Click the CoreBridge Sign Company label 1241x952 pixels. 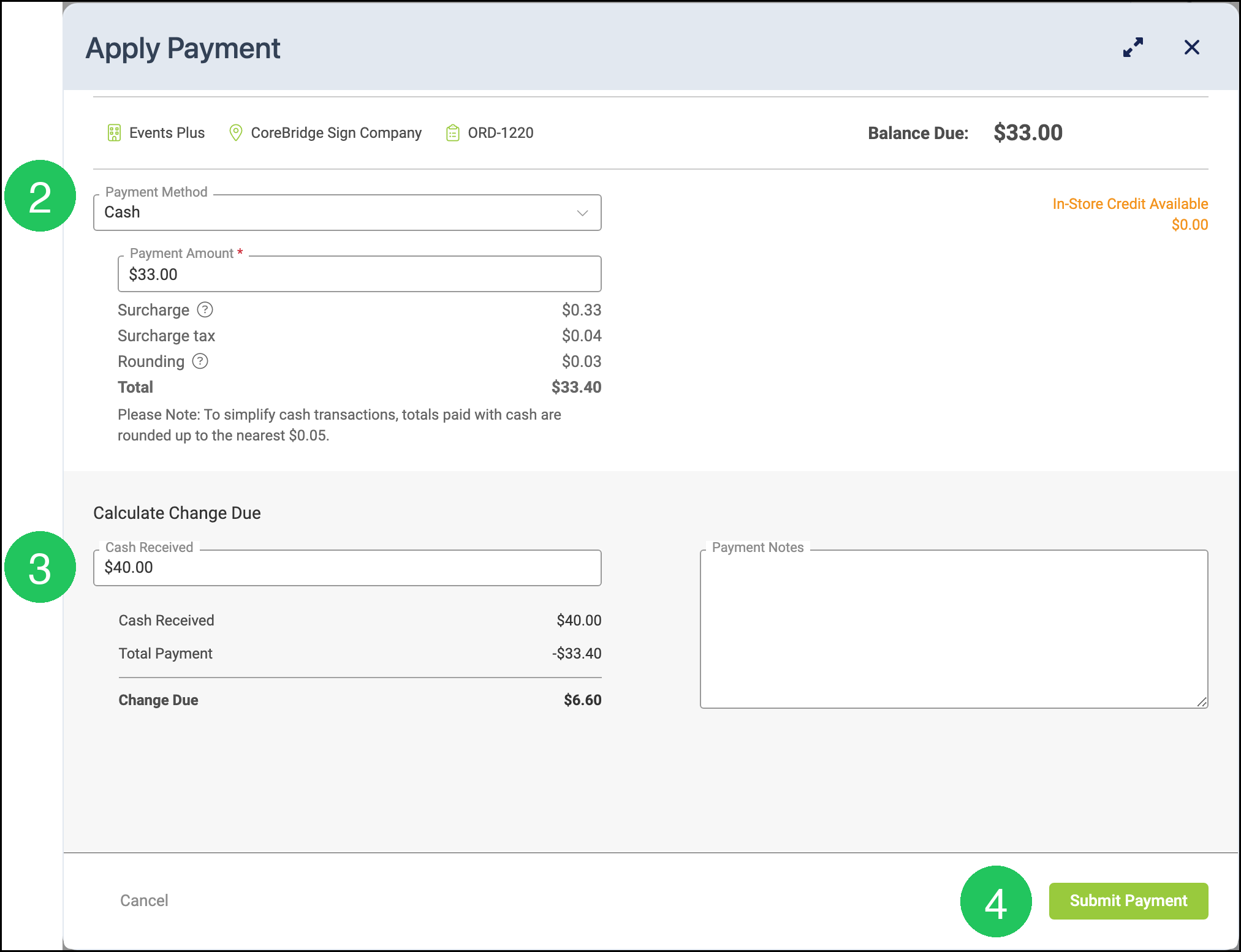point(336,133)
